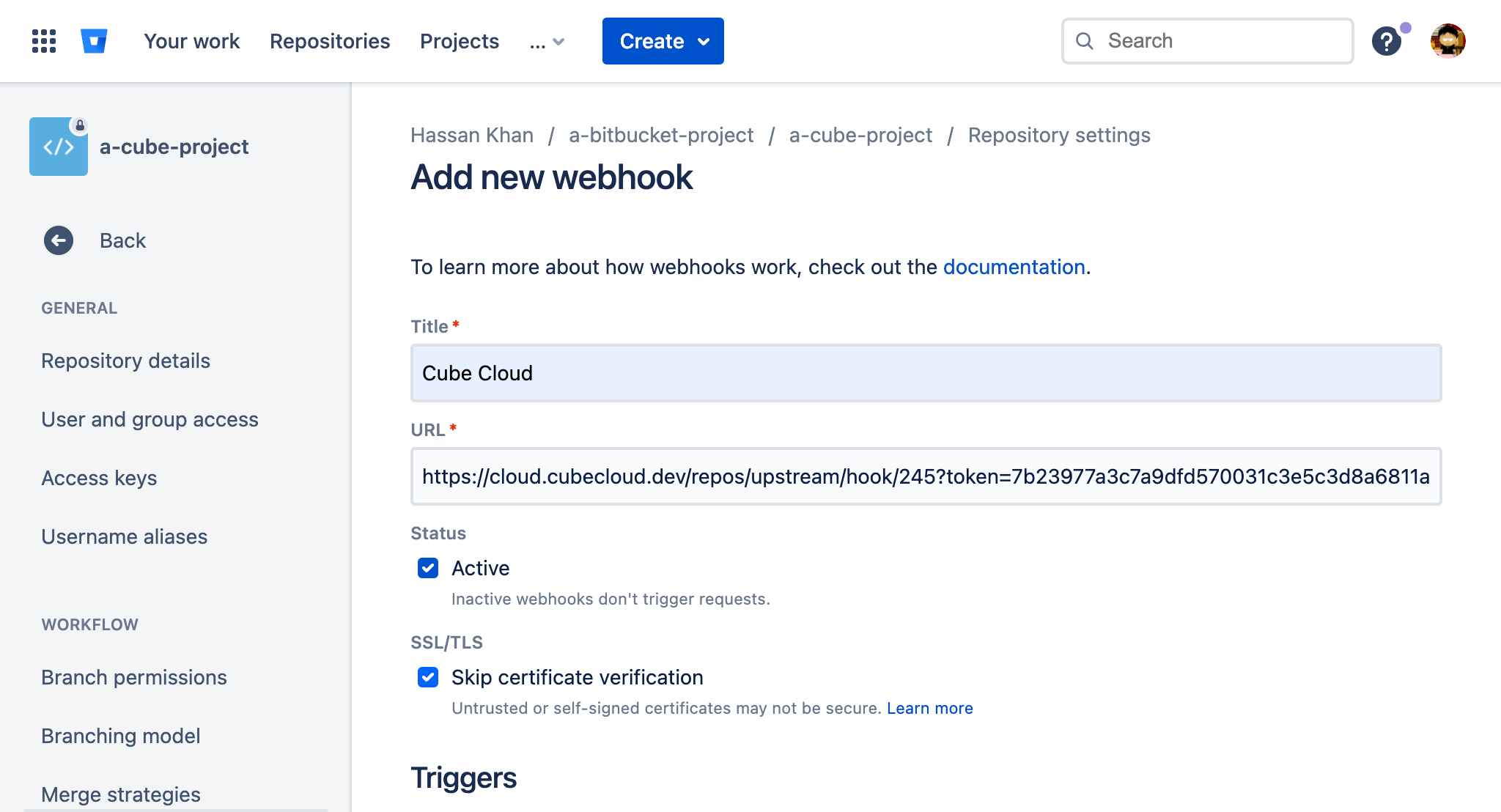Focus the webhook URL input field
The width and height of the screenshot is (1501, 812).
pos(926,476)
